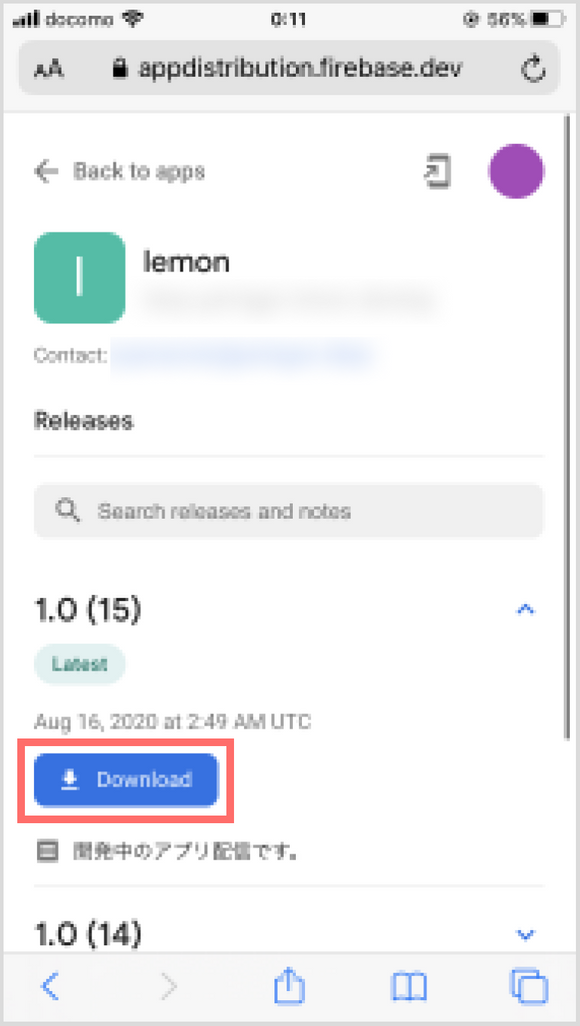580x1026 pixels.
Task: Tap the sign-out icon next to the avatar
Action: 438,171
